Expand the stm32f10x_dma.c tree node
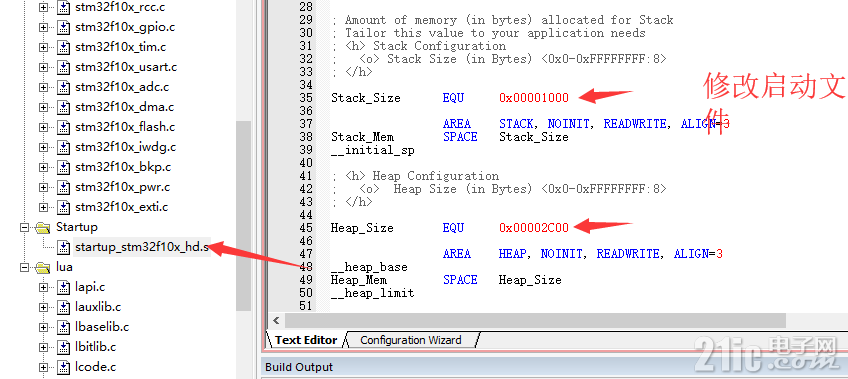Screen dimensions: 848x379 click(x=43, y=108)
